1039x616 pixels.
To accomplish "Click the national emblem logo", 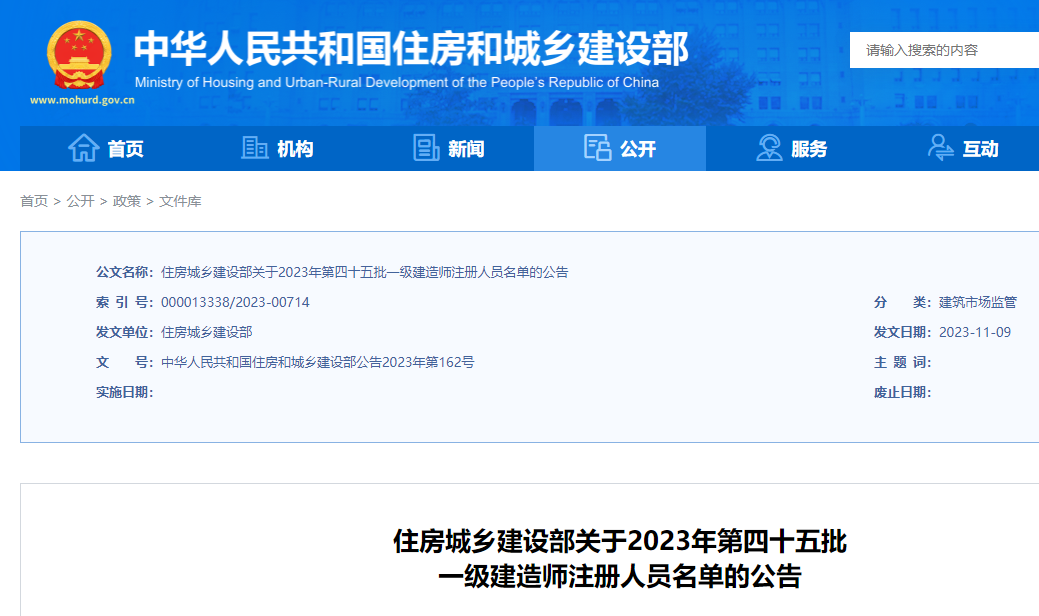I will pos(79,55).
